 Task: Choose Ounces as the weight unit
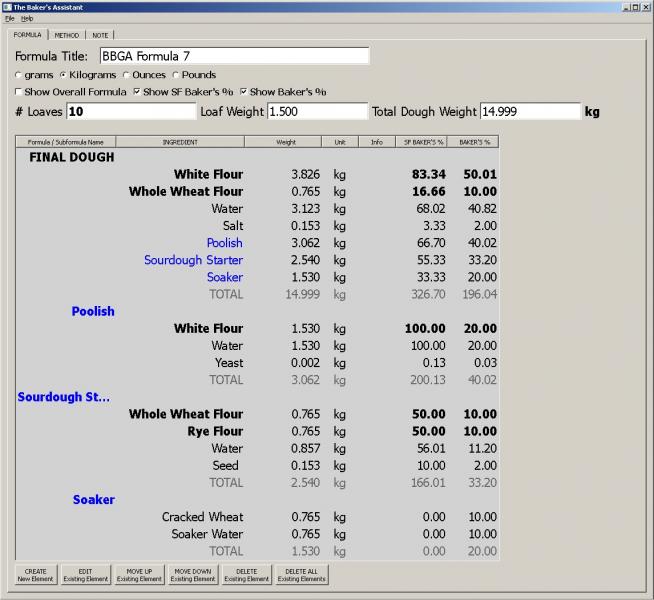[126, 75]
